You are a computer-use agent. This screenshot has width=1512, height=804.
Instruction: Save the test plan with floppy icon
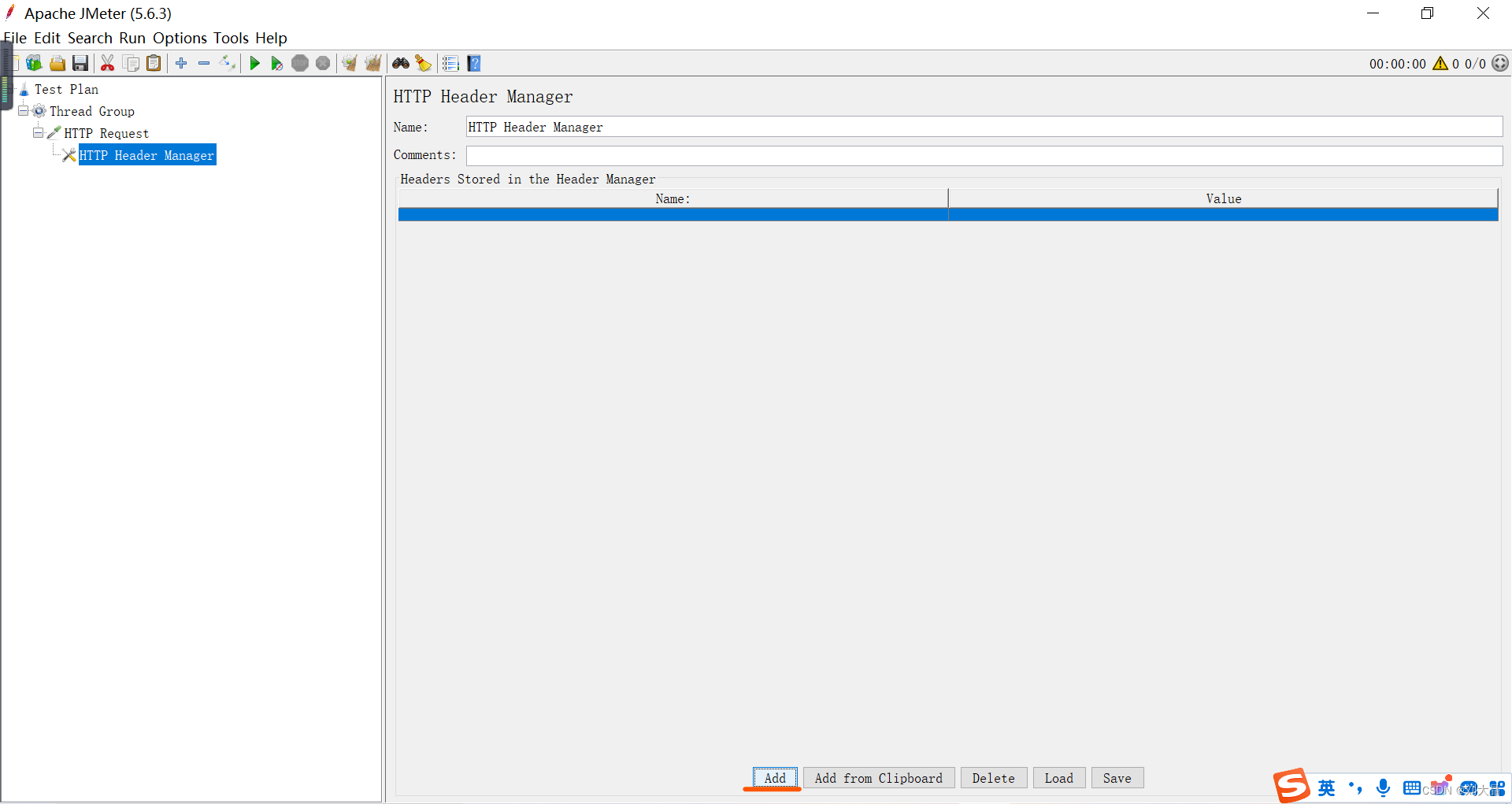coord(80,63)
